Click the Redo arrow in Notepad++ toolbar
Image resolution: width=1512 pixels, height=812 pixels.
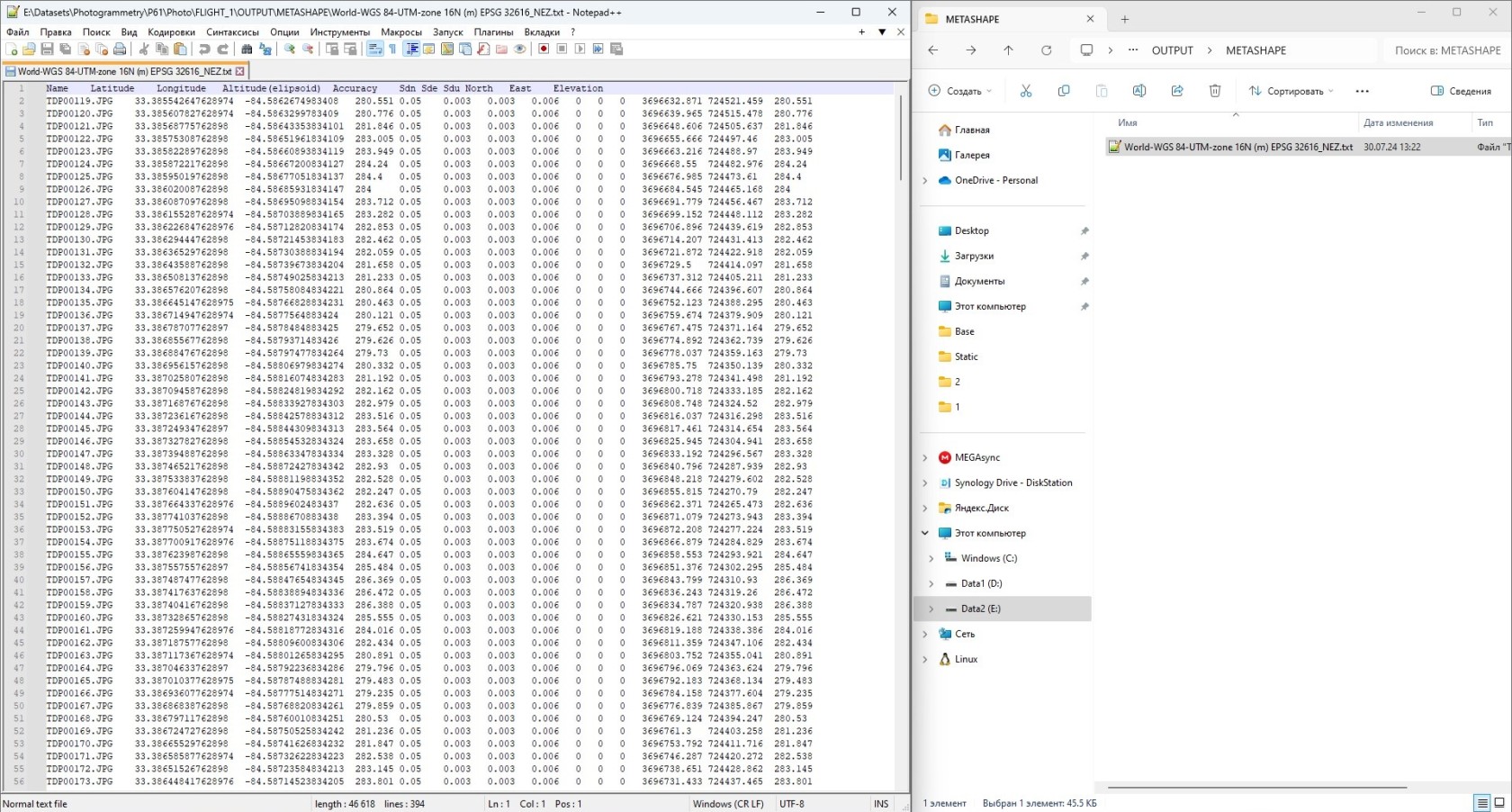pyautogui.click(x=222, y=49)
